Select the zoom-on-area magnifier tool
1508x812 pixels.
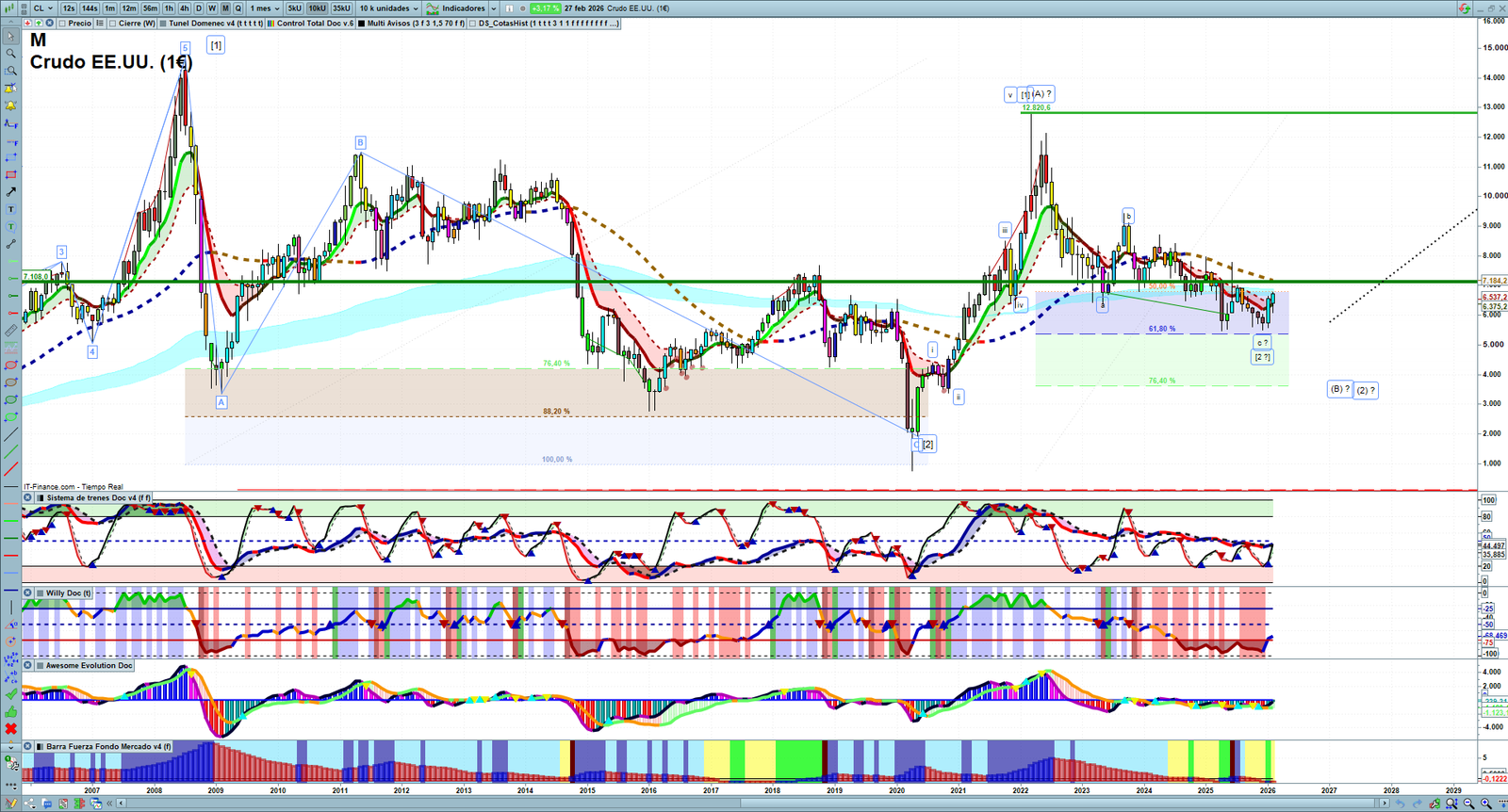pos(10,71)
